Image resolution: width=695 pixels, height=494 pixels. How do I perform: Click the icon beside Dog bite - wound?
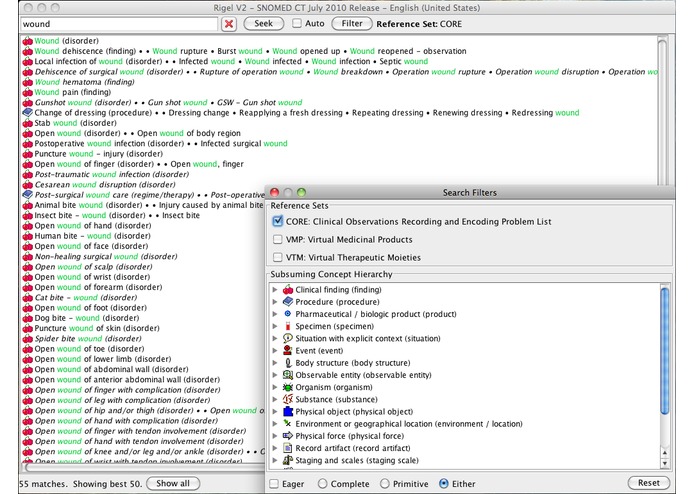click(x=27, y=318)
